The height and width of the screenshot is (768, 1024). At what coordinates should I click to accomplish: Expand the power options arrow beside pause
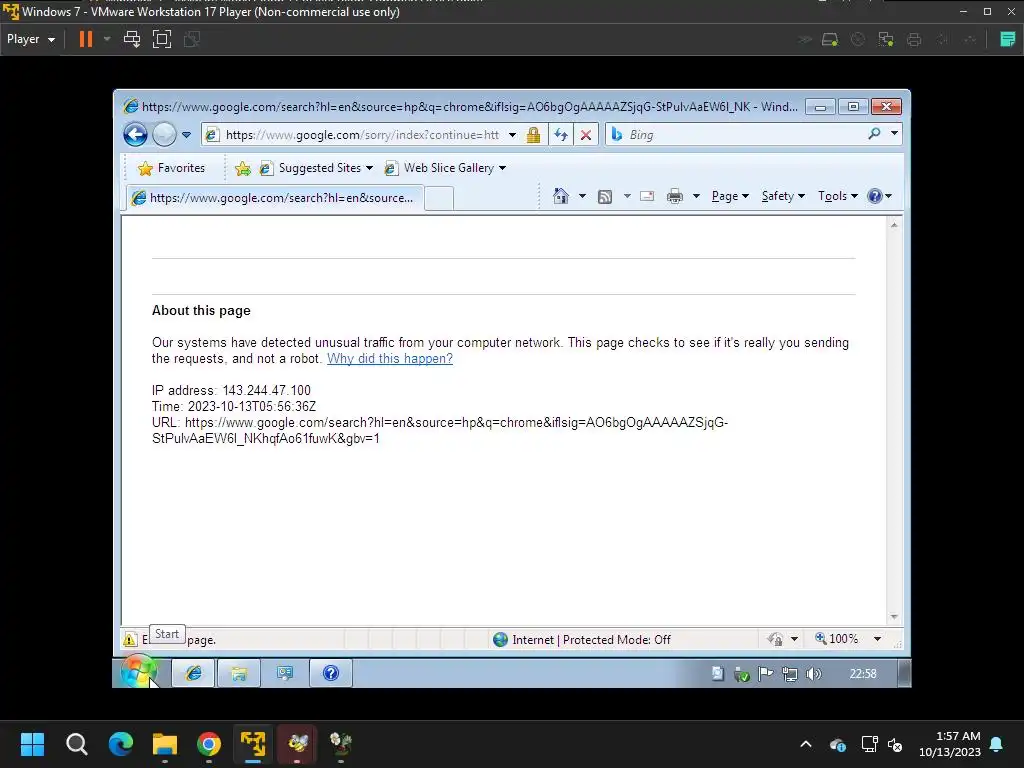point(107,39)
